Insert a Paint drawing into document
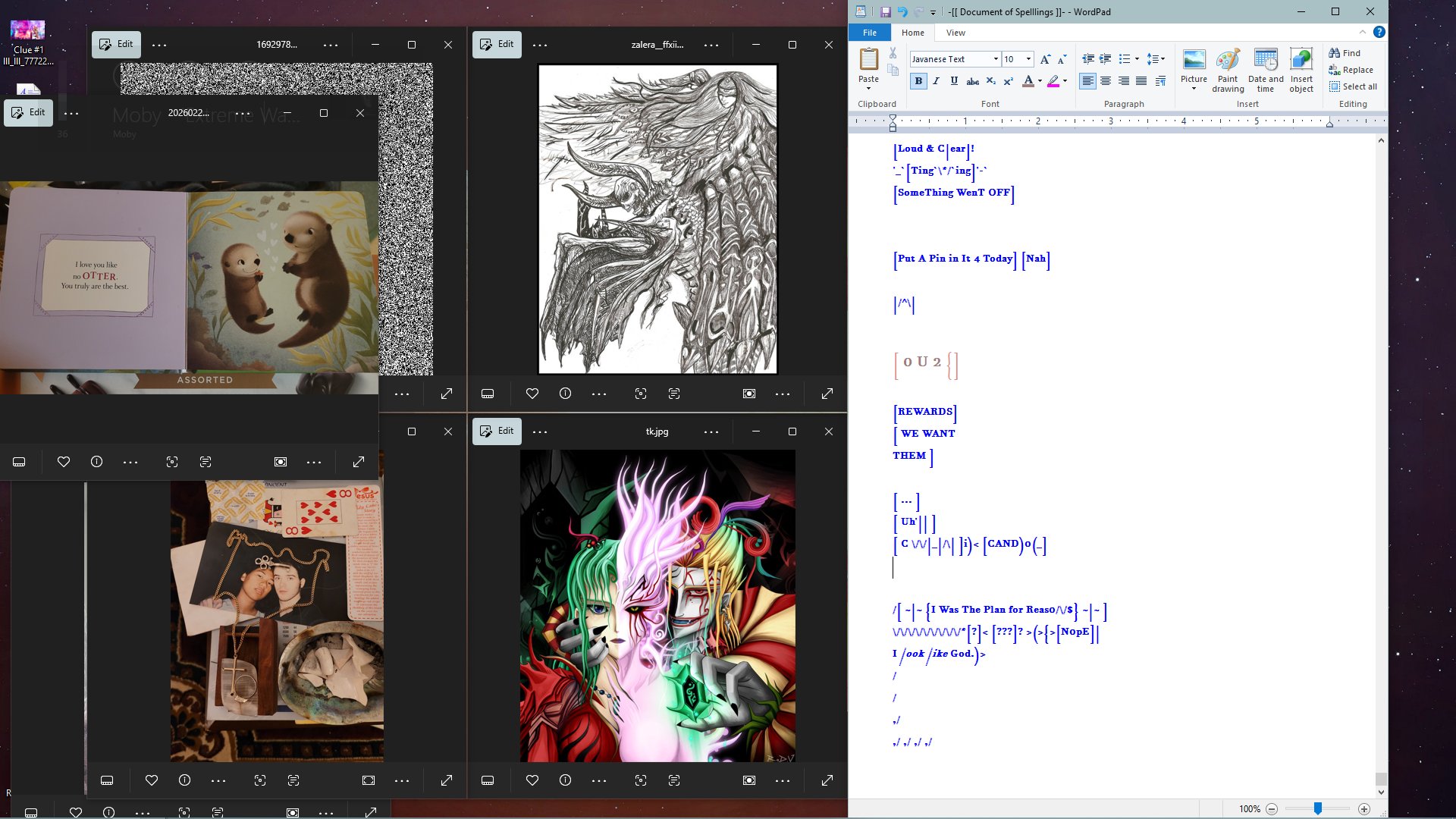Viewport: 1456px width, 819px height. click(1227, 71)
